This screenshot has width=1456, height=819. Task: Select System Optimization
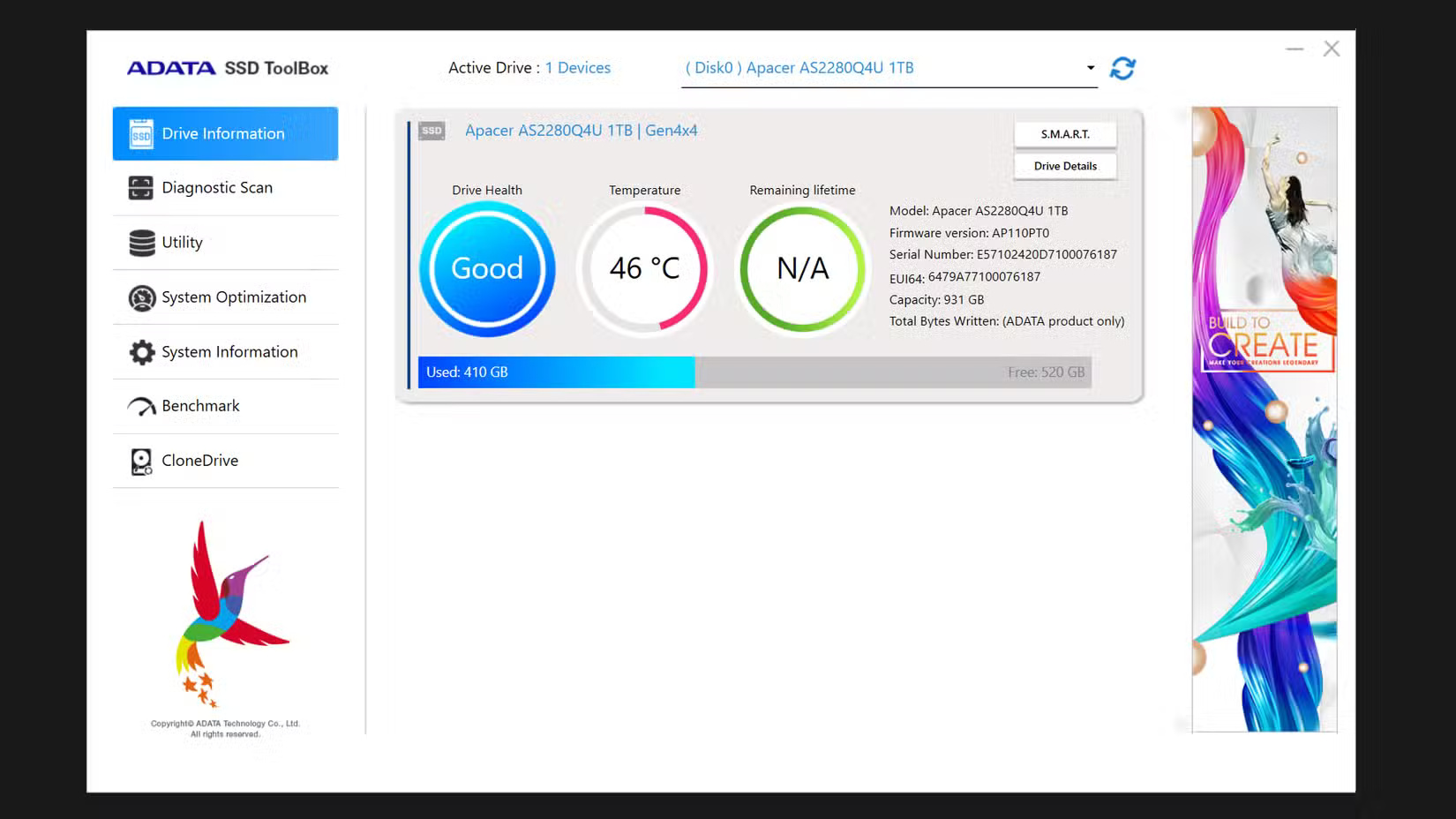[233, 297]
